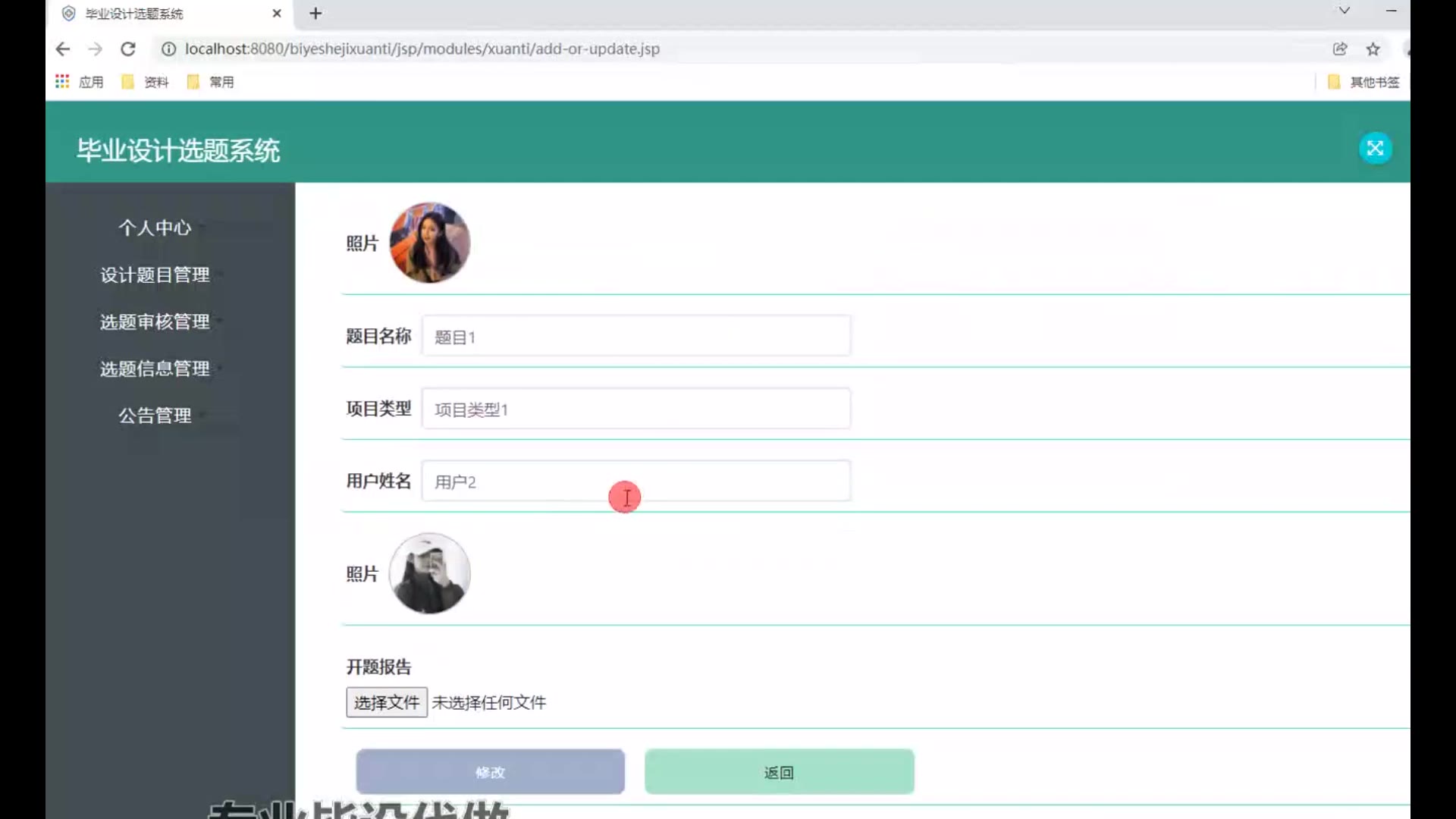Close the 毕业设计选题系统 browser tab

click(277, 14)
